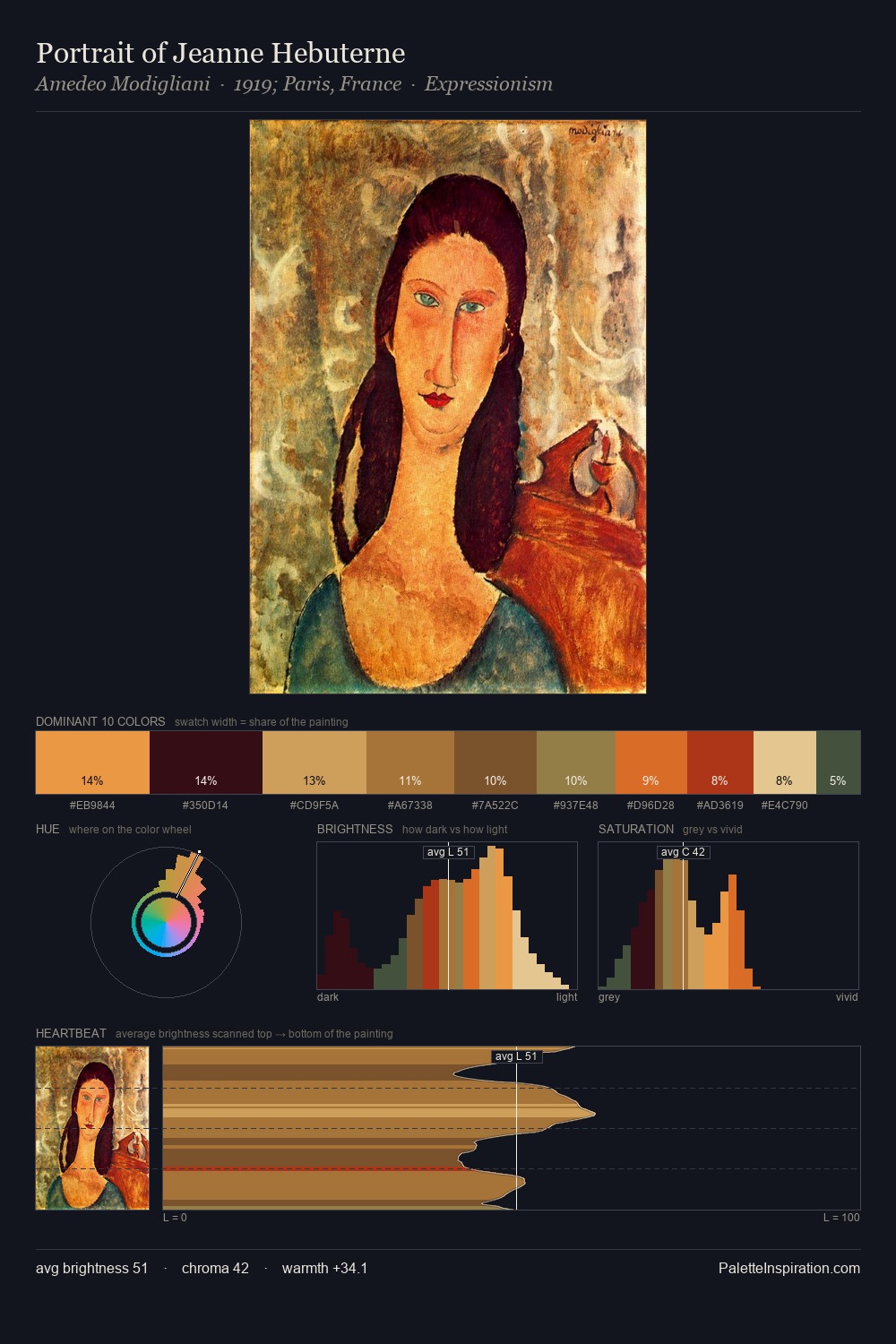Click the #D96D28 hex code label
Screen dimensions: 896x1344
click(650, 806)
